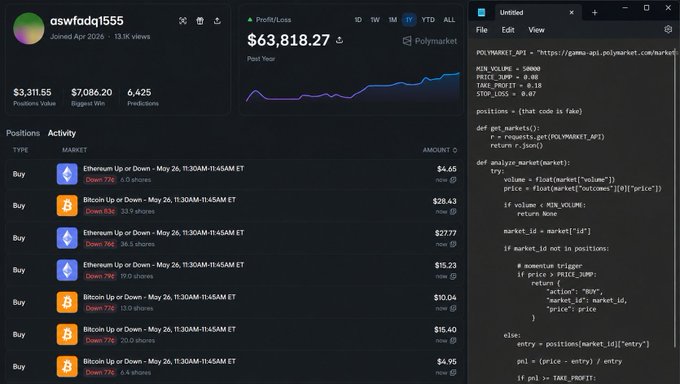Viewport: 680px width, 384px height.
Task: Select the 1Y profit range
Action: click(409, 20)
